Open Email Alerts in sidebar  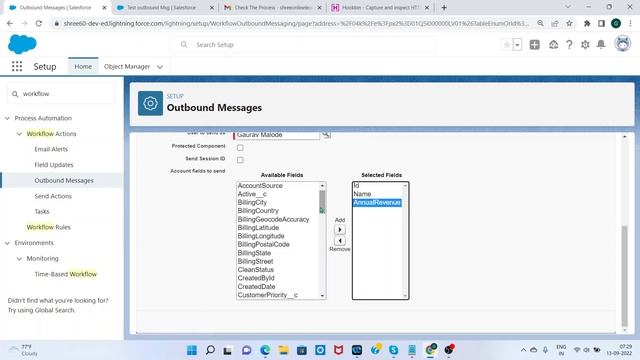click(51, 149)
